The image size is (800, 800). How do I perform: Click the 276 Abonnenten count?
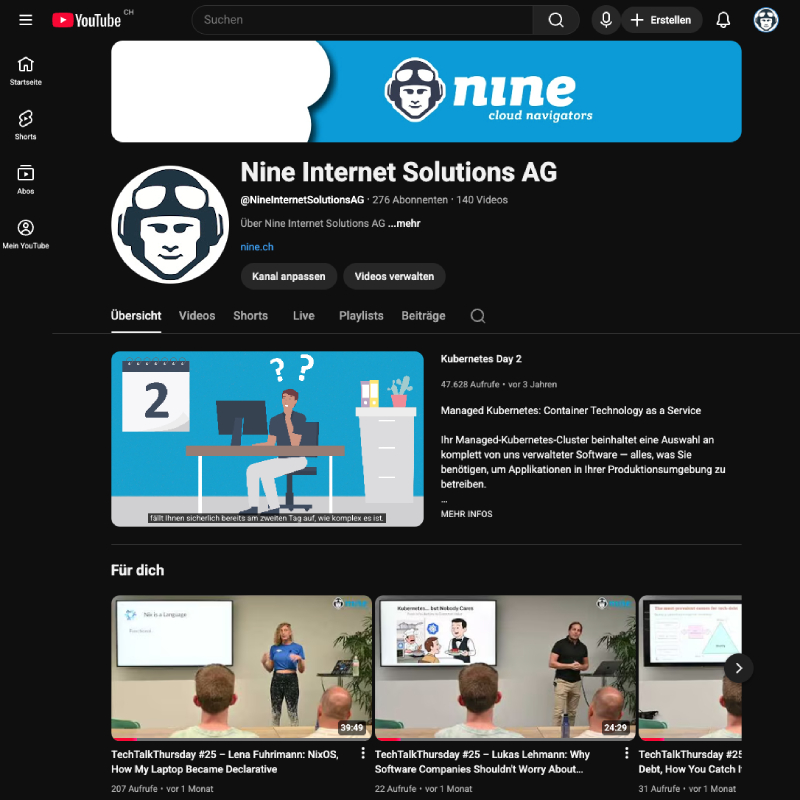tap(410, 200)
